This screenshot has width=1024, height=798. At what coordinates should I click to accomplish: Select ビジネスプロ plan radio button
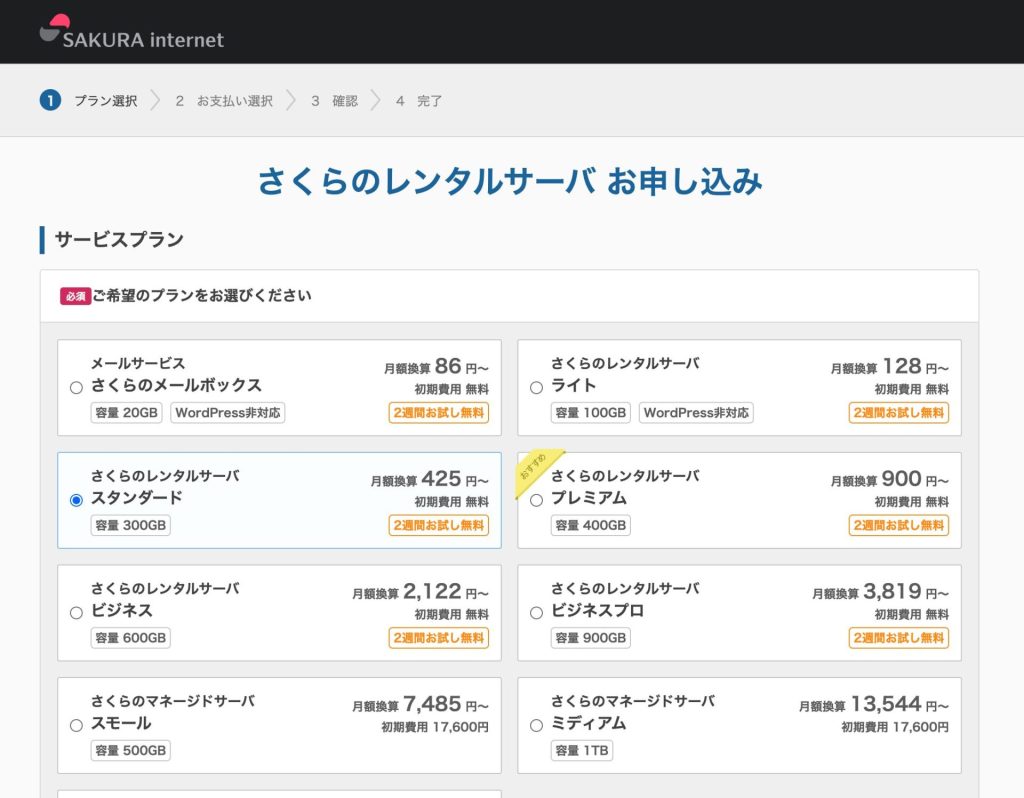536,613
